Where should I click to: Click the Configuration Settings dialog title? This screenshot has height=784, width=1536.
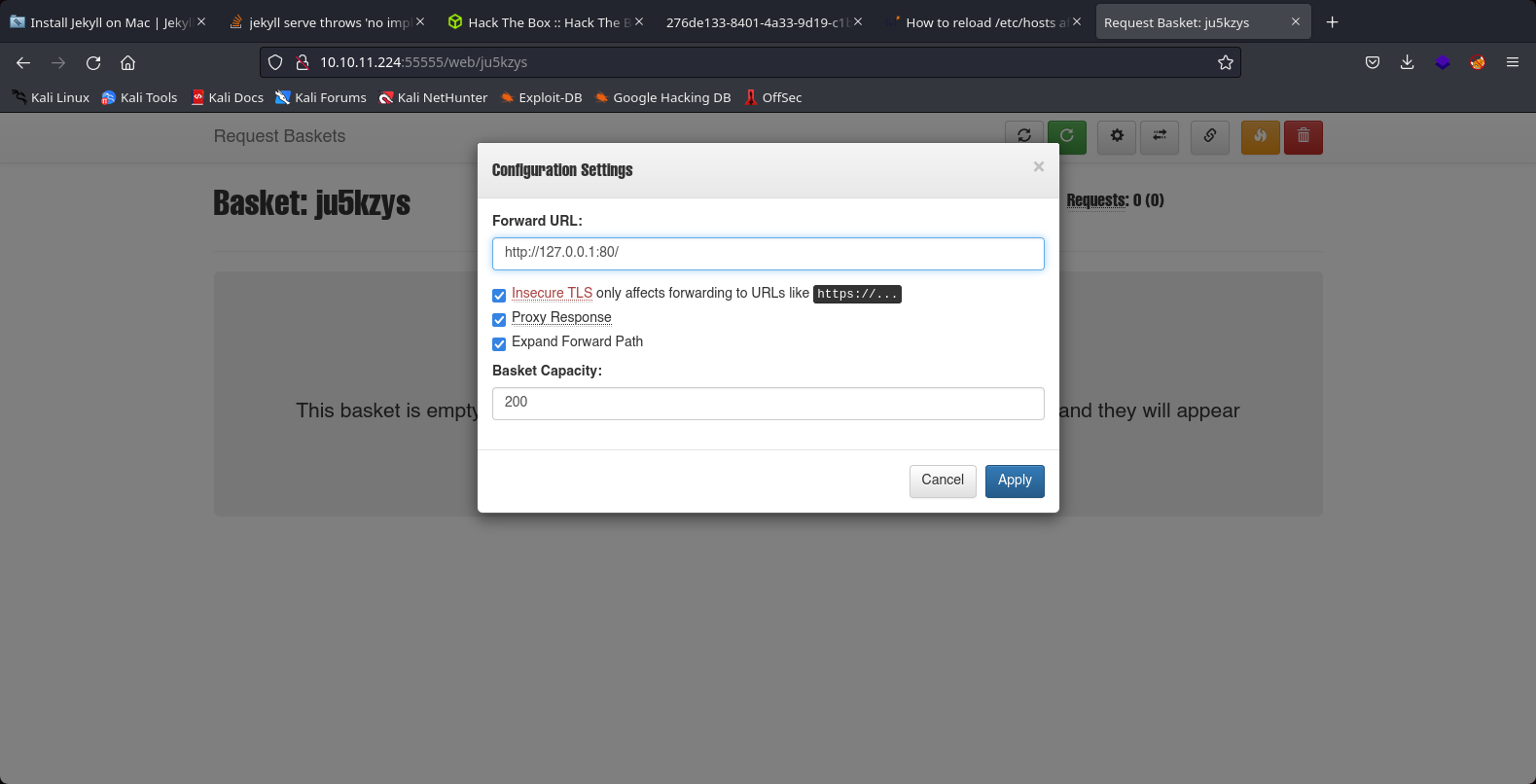tap(562, 170)
